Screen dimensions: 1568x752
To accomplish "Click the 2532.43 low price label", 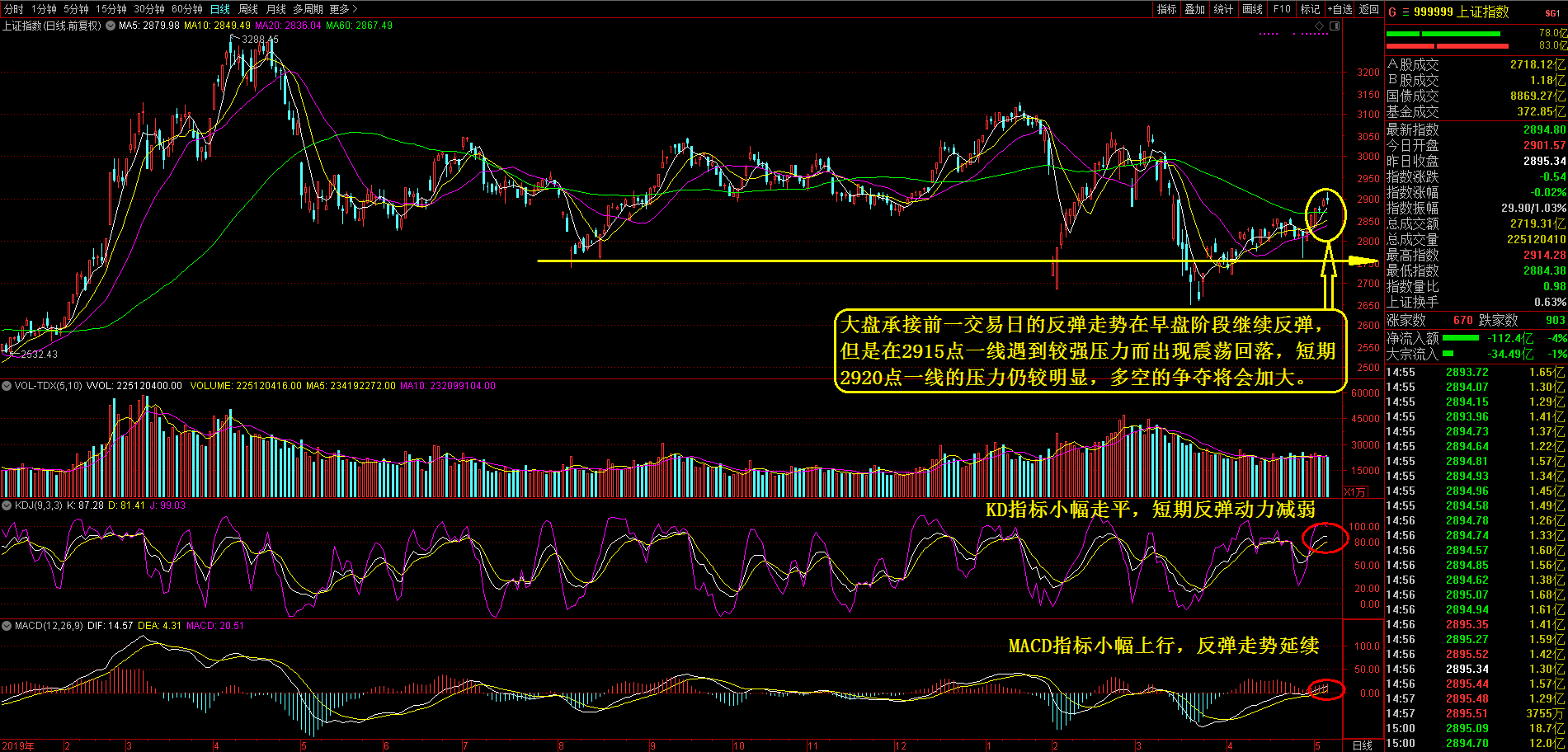I will click(x=39, y=354).
